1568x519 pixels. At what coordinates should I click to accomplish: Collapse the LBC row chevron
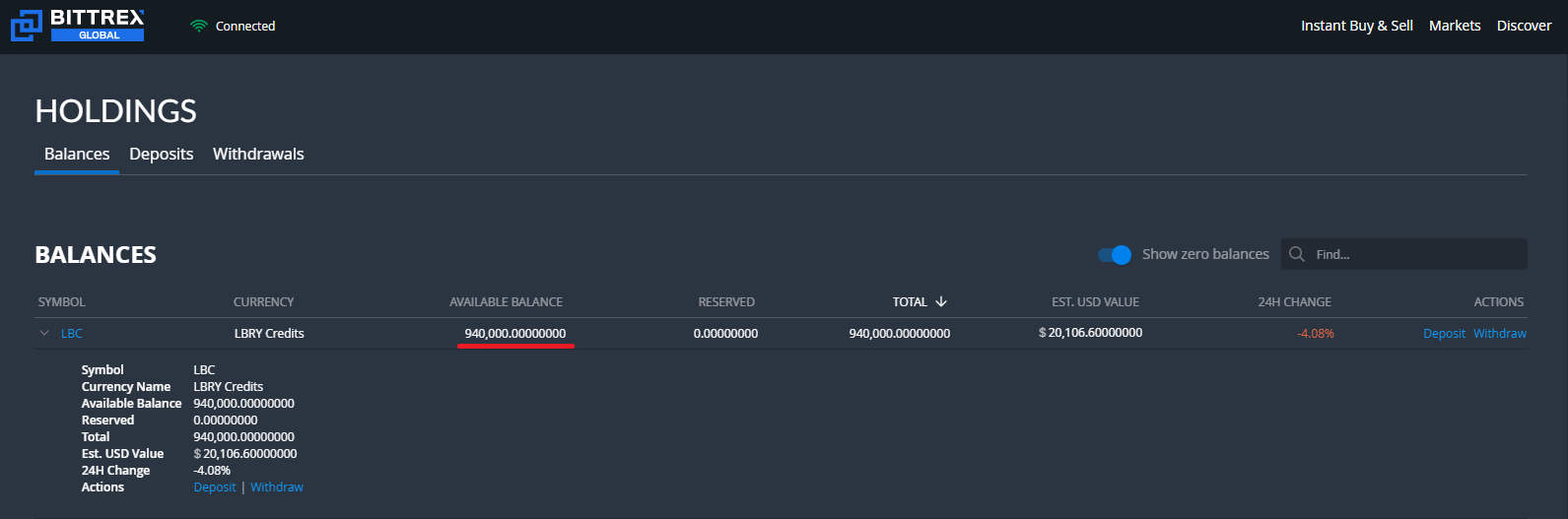[44, 333]
